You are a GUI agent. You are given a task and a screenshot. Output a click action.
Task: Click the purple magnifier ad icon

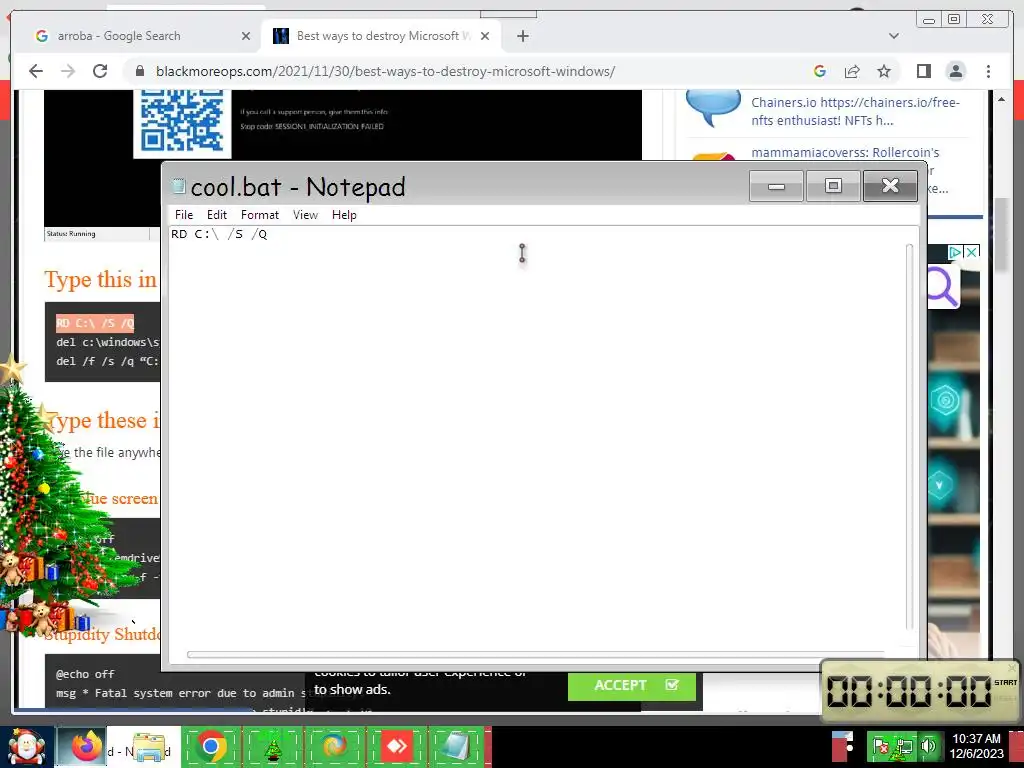942,286
